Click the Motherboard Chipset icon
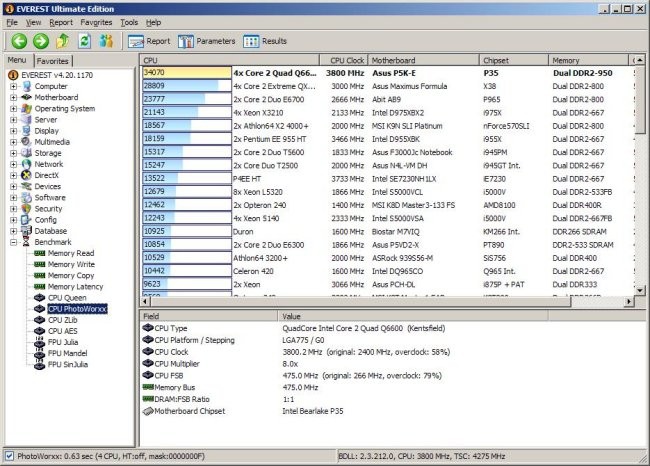 (148, 411)
